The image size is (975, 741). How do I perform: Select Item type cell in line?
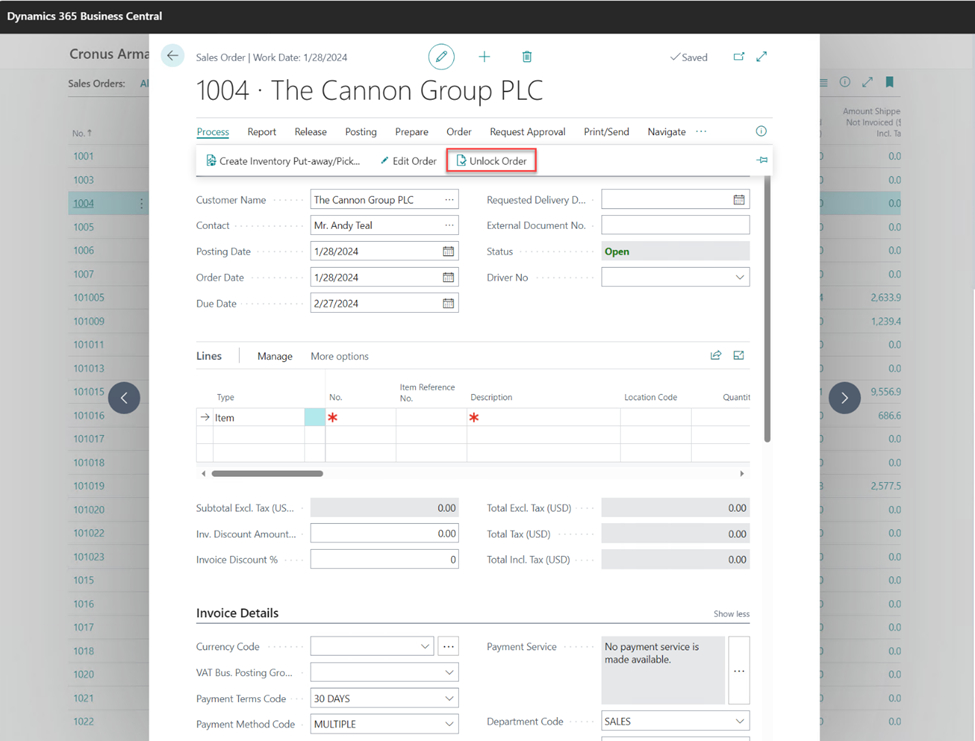point(258,418)
